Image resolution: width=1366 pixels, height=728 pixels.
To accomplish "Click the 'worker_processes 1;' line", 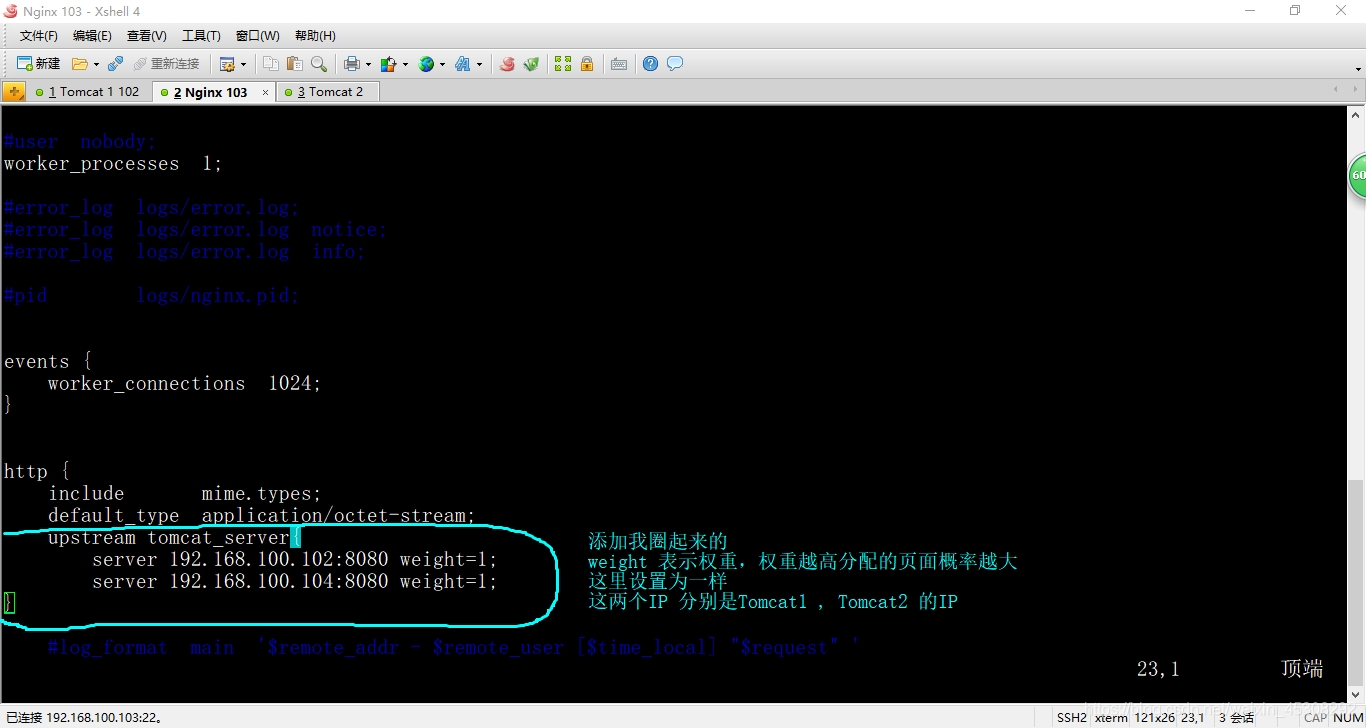I will pyautogui.click(x=113, y=163).
